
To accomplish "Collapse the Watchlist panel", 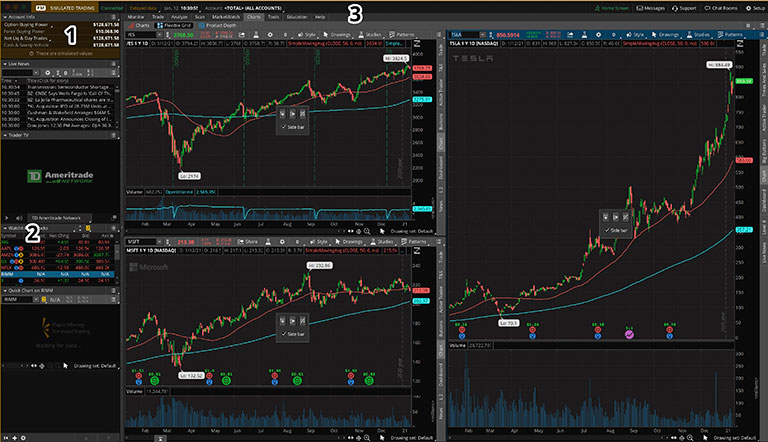I will (x=5, y=228).
